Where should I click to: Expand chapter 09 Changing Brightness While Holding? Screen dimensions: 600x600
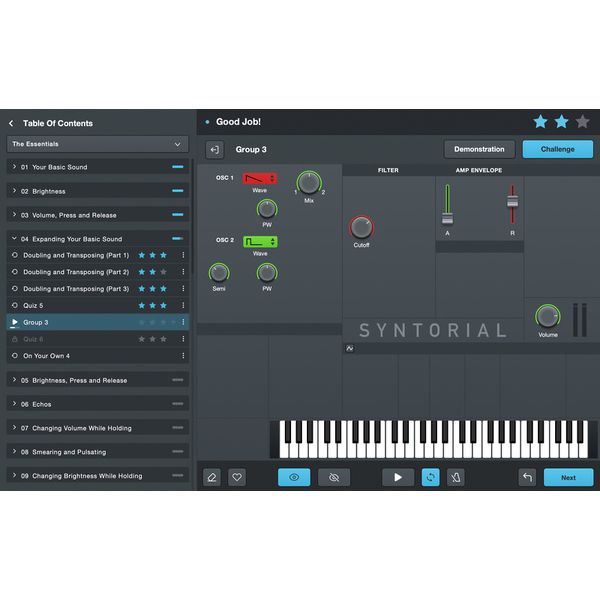pyautogui.click(x=98, y=476)
